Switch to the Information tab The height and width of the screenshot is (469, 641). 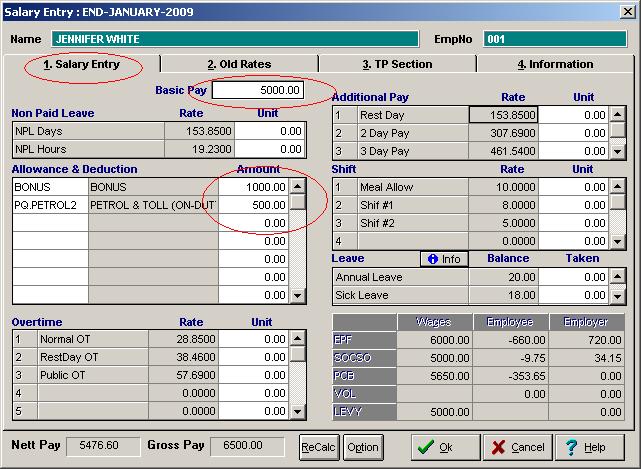[x=555, y=64]
